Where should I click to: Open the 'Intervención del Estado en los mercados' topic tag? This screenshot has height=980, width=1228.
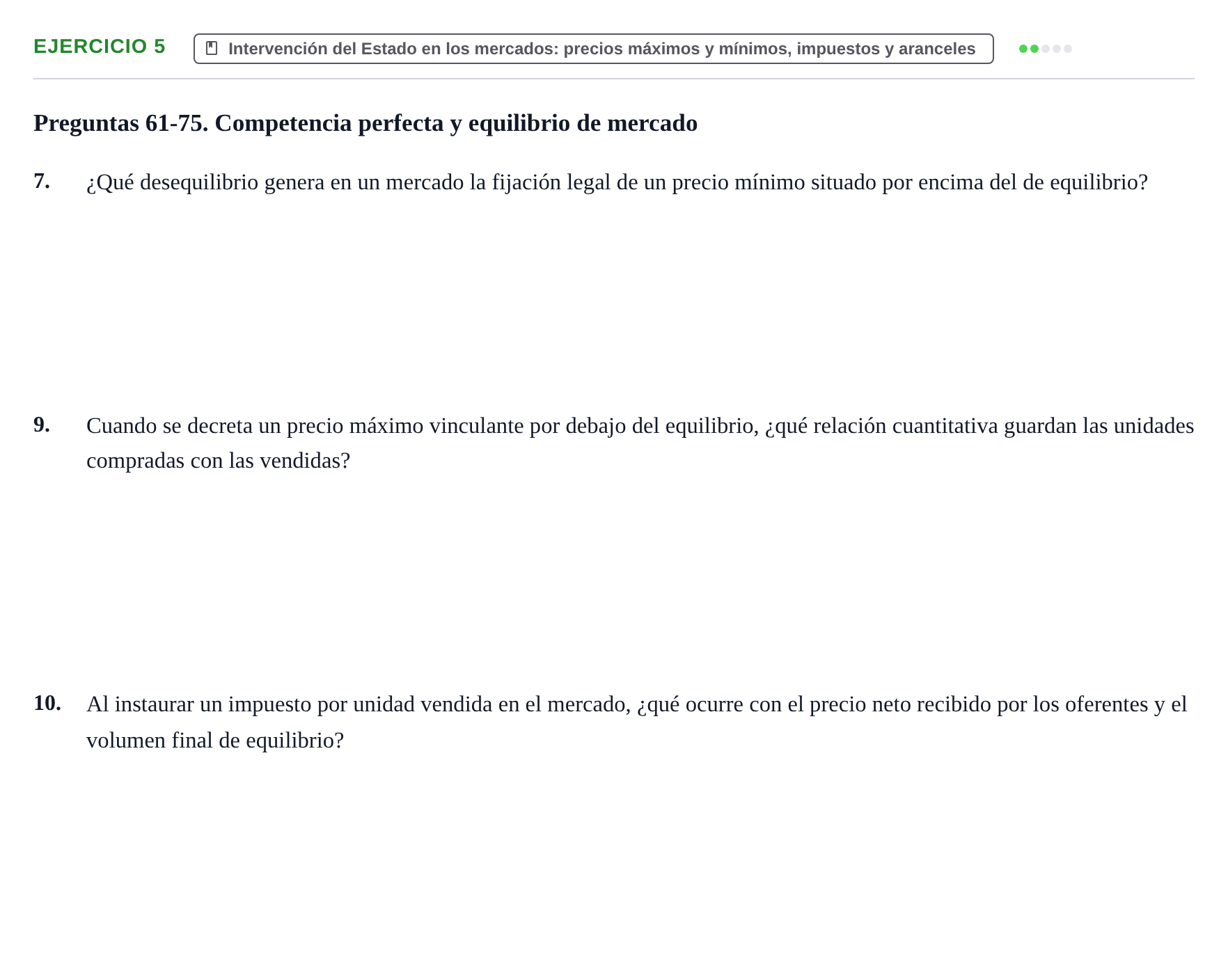593,49
